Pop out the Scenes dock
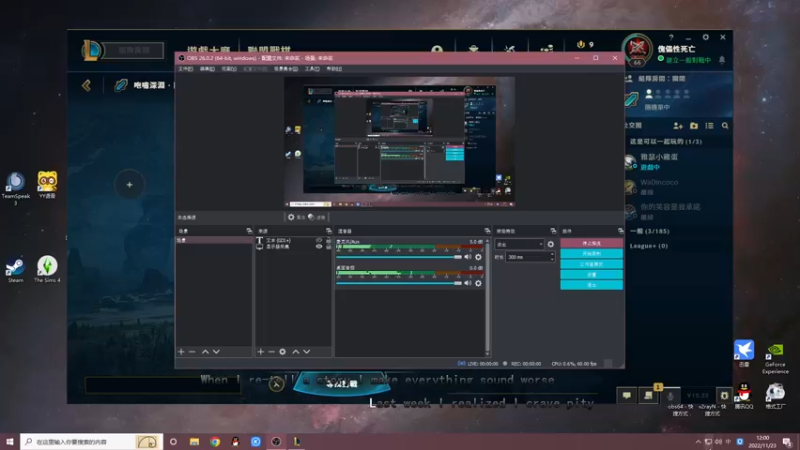 [249, 231]
